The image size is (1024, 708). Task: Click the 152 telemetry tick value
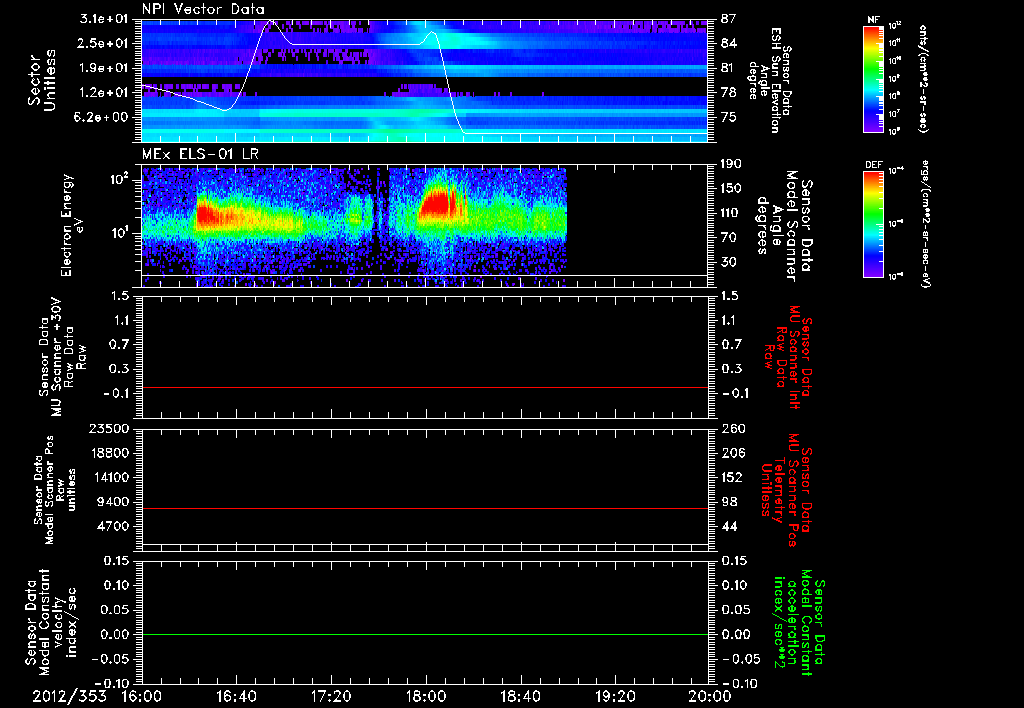(x=732, y=477)
